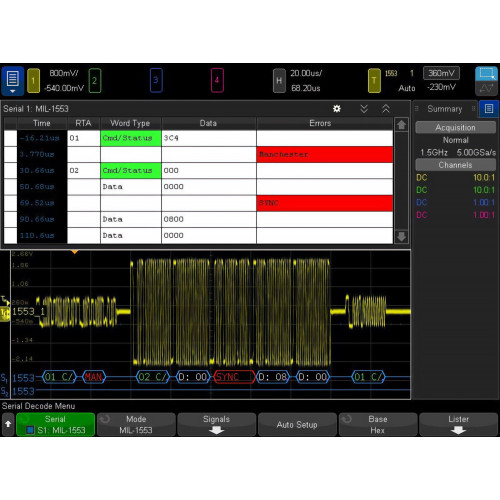The width and height of the screenshot is (500, 500).
Task: Click the Word Type column header
Action: pos(131,123)
